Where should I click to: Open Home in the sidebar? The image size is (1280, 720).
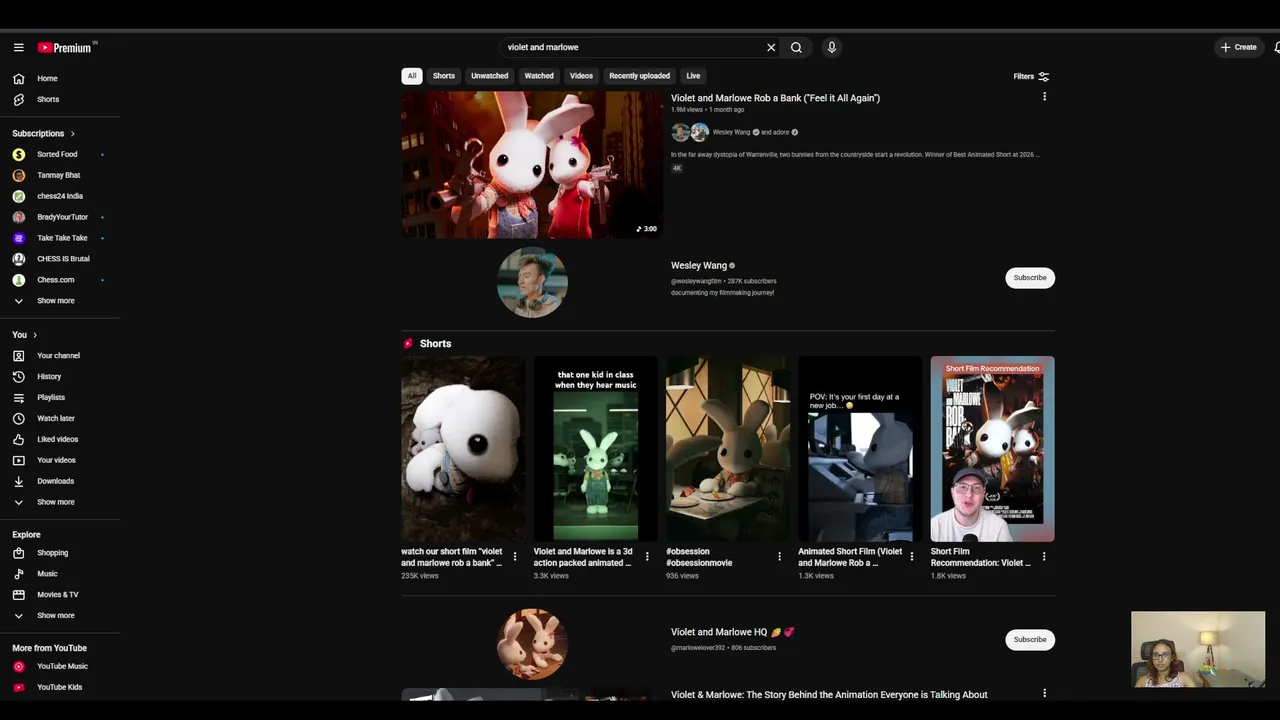(60, 78)
